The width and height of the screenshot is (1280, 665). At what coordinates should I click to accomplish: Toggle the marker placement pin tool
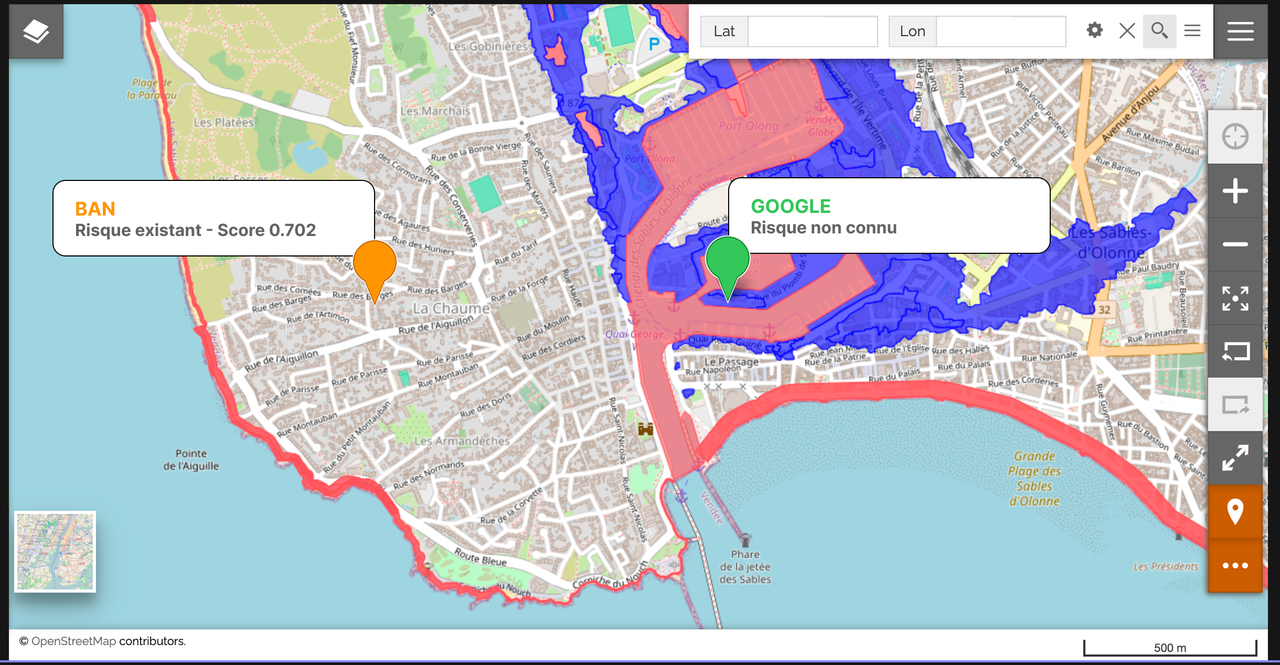coord(1235,512)
